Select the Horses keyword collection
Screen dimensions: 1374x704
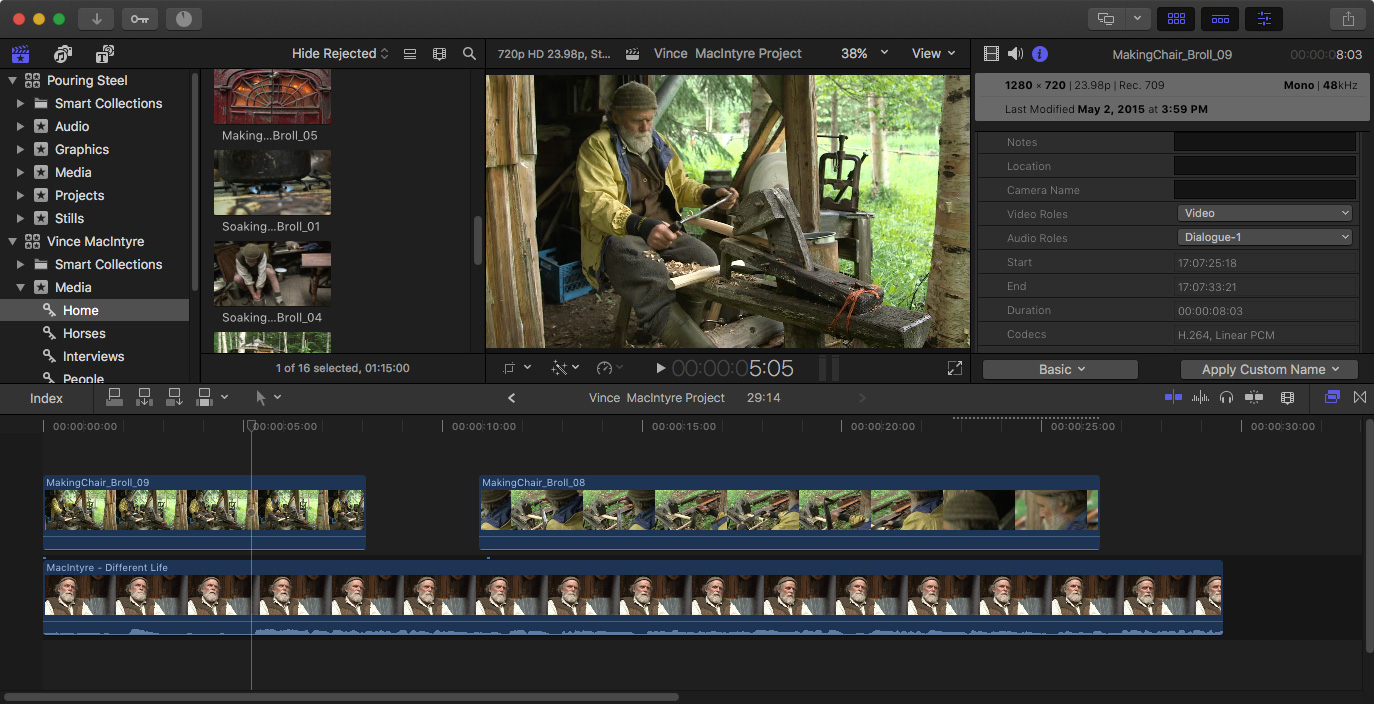(x=84, y=334)
